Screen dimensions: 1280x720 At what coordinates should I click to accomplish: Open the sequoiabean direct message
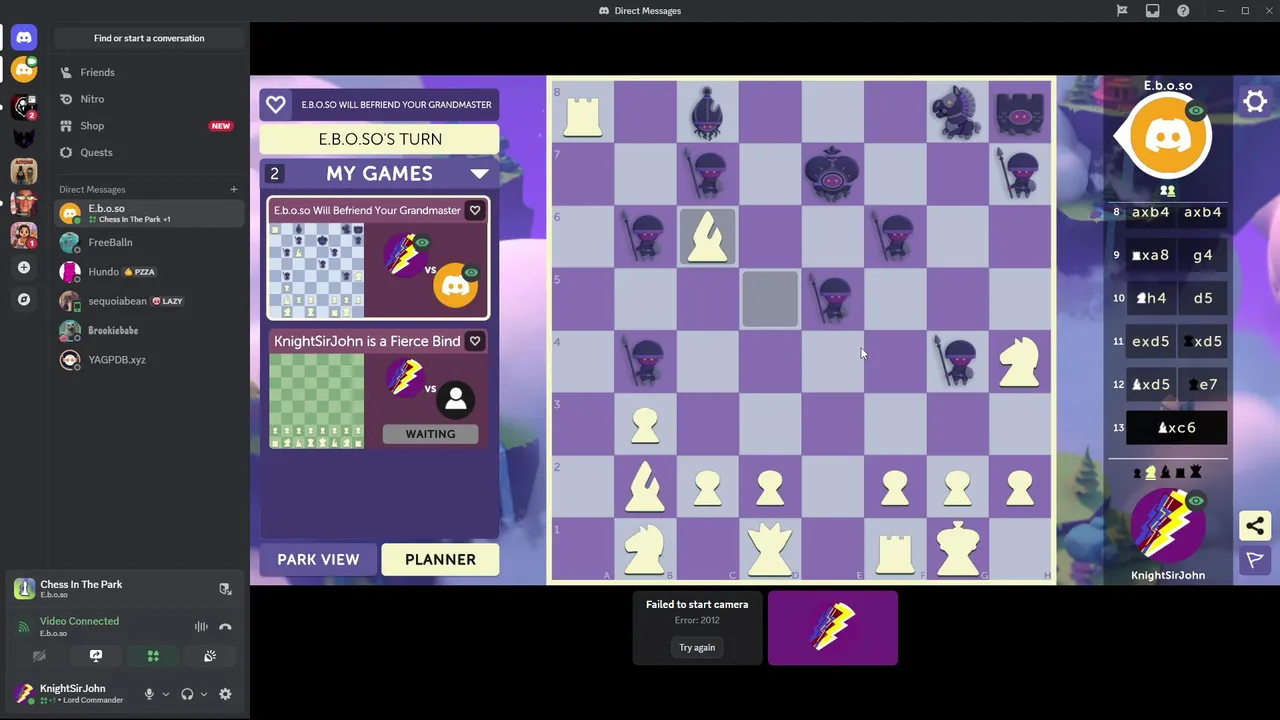[x=149, y=301]
